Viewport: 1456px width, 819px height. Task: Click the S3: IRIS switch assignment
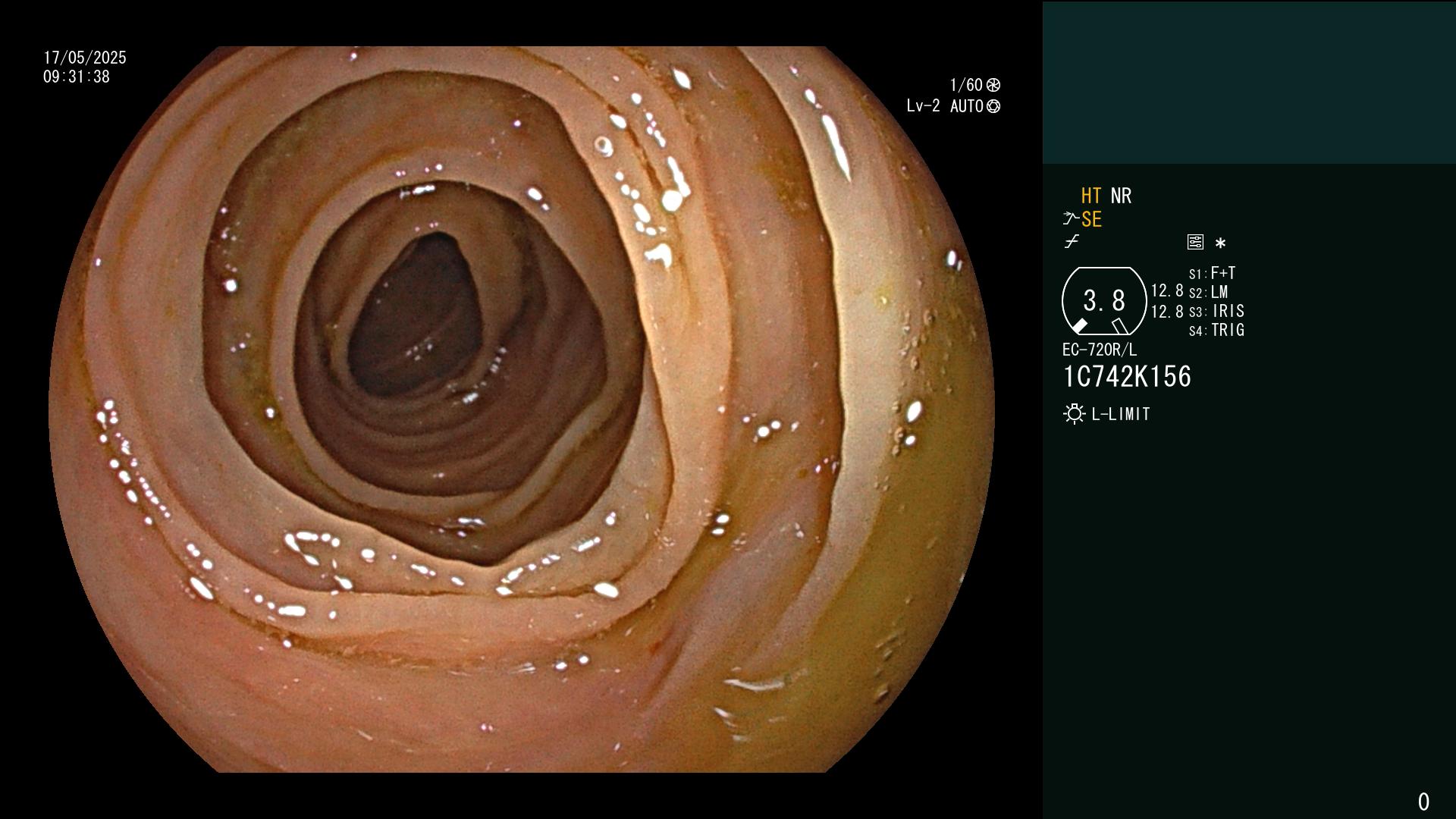coord(1216,311)
